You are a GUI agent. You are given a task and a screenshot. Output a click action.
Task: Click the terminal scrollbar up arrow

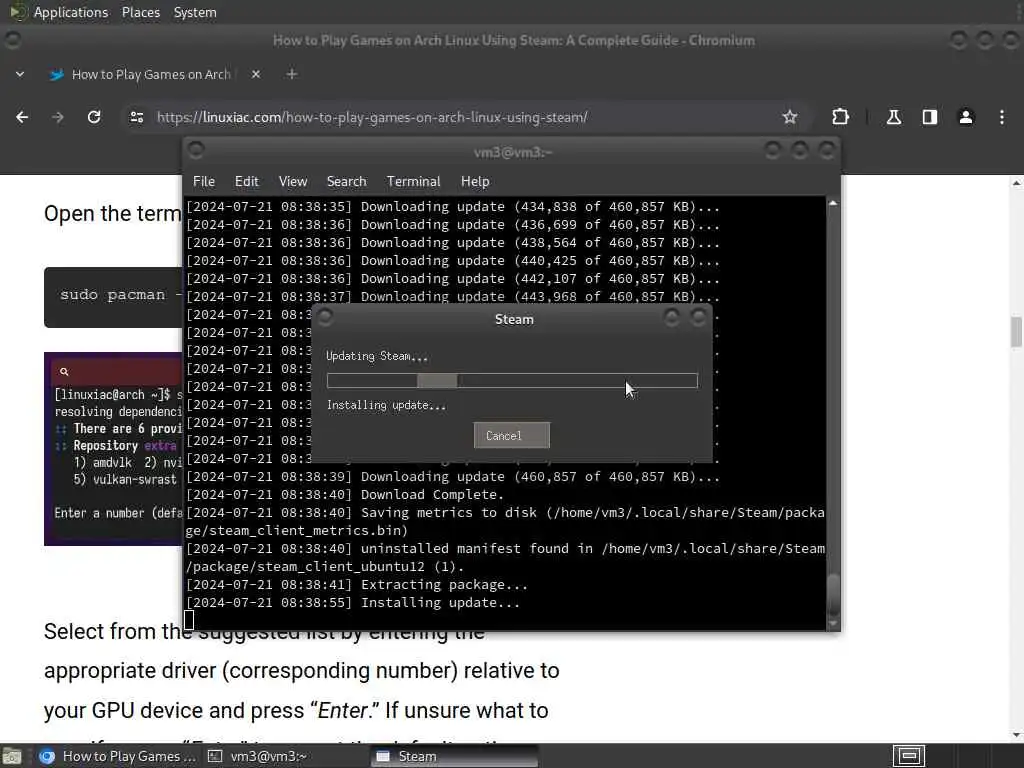(x=833, y=203)
